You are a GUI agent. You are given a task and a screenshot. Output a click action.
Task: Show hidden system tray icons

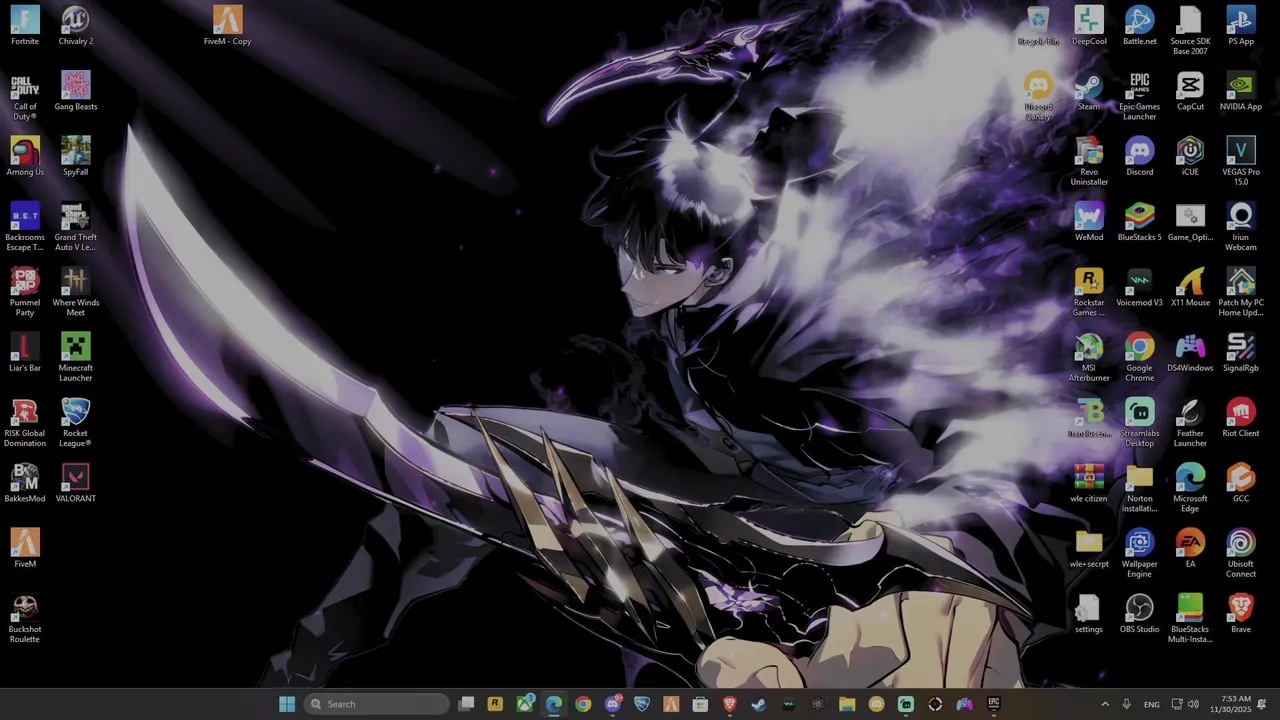pos(1105,704)
